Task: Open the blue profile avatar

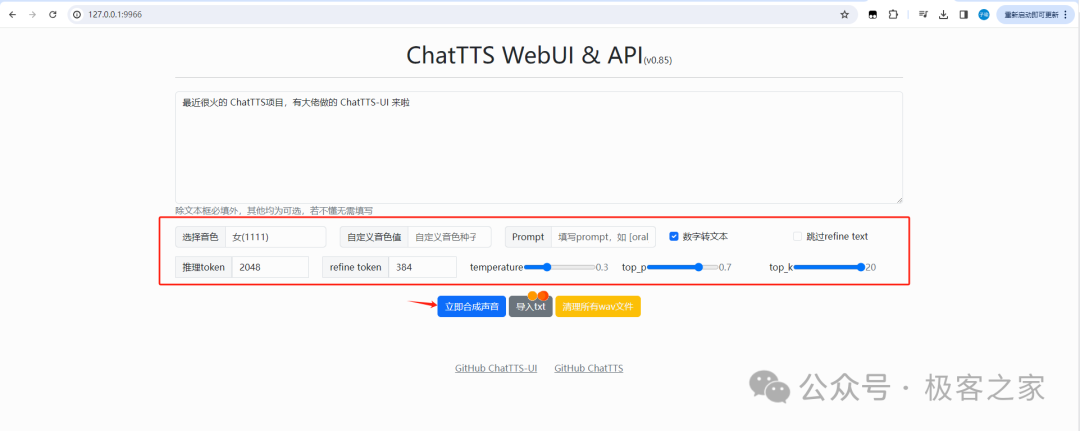Action: pyautogui.click(x=984, y=14)
